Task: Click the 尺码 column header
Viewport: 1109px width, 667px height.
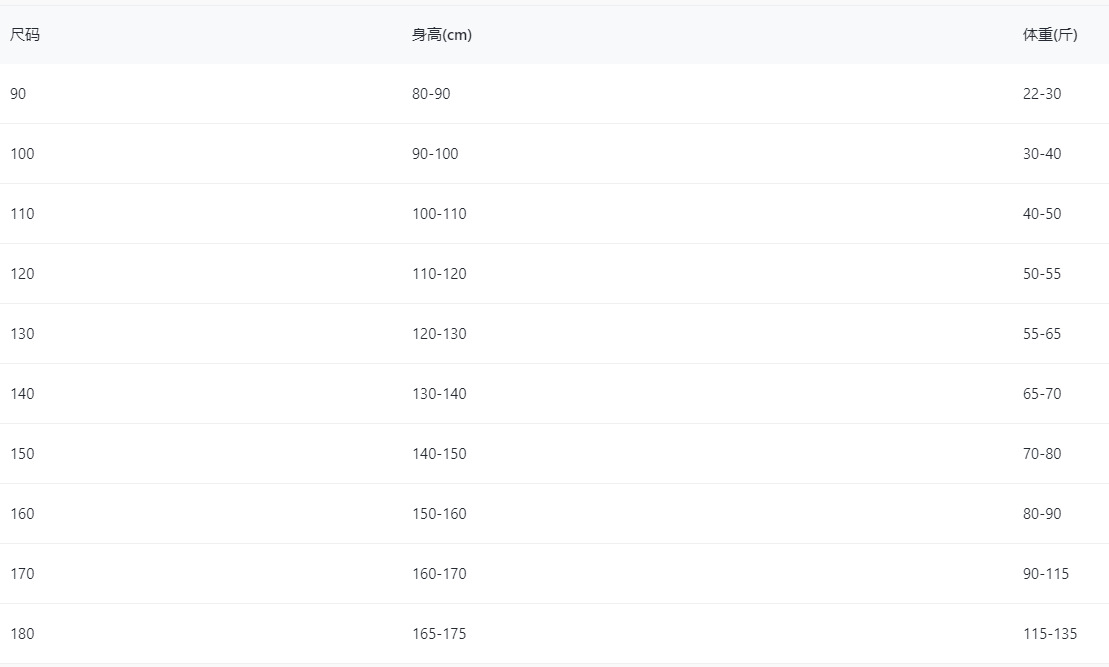Action: coord(25,35)
